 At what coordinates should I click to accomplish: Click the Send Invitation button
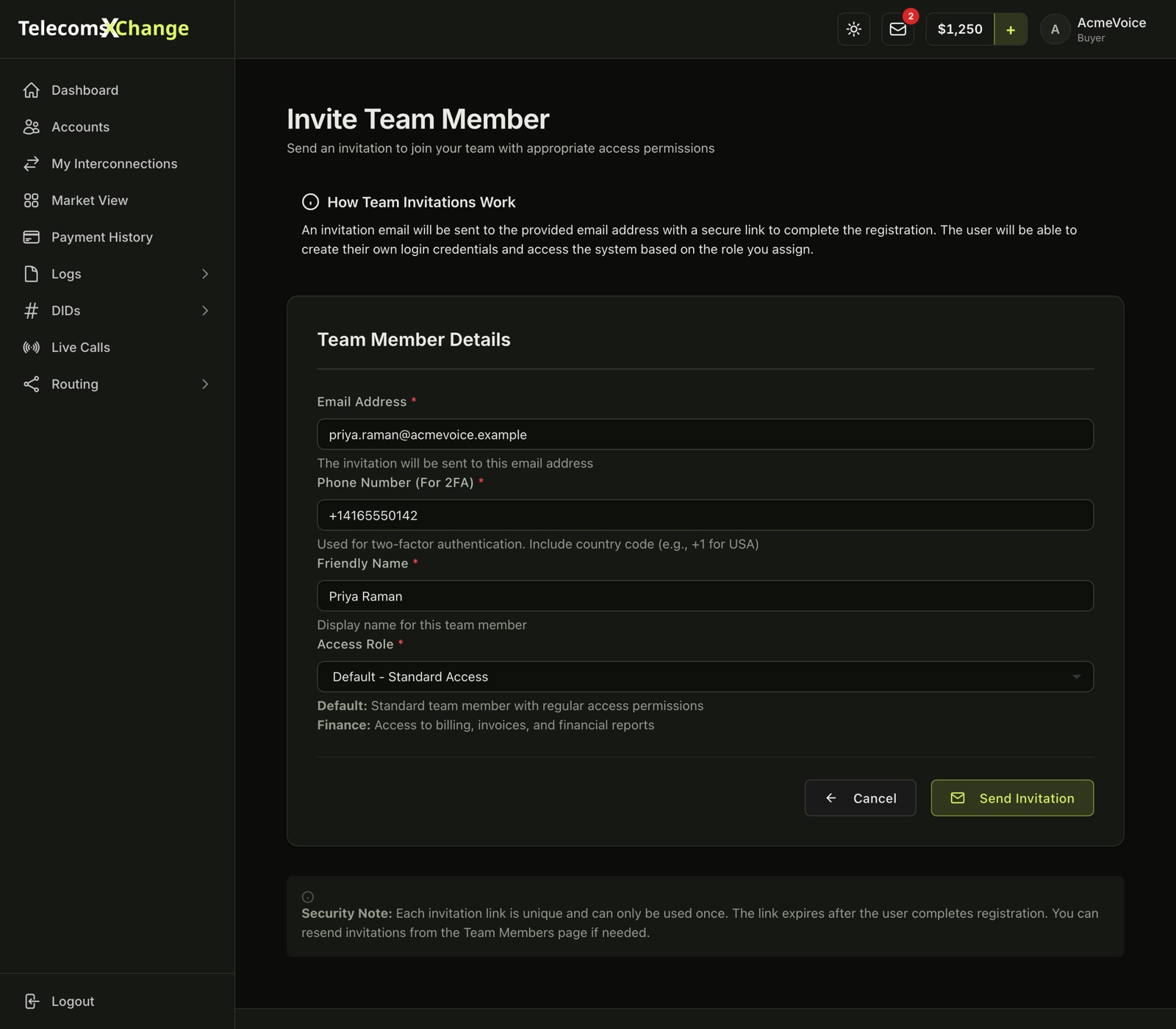point(1012,798)
